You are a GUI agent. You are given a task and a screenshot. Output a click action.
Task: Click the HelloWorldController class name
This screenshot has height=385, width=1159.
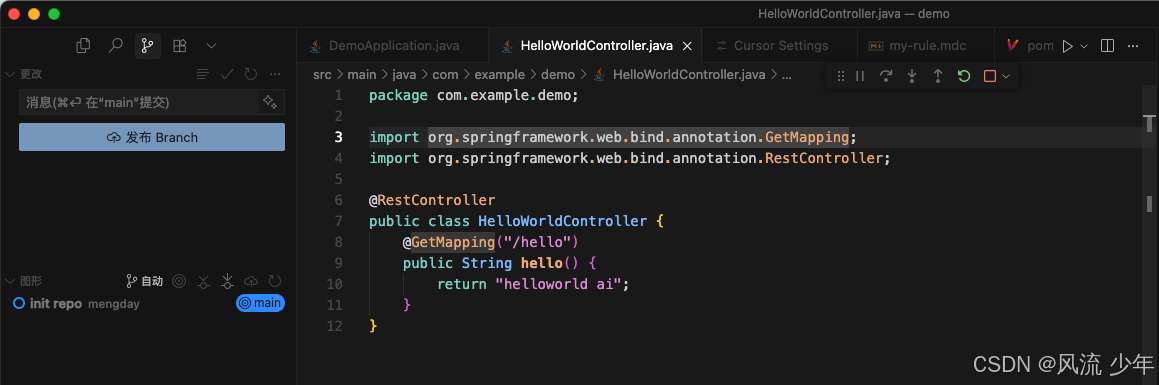(562, 221)
